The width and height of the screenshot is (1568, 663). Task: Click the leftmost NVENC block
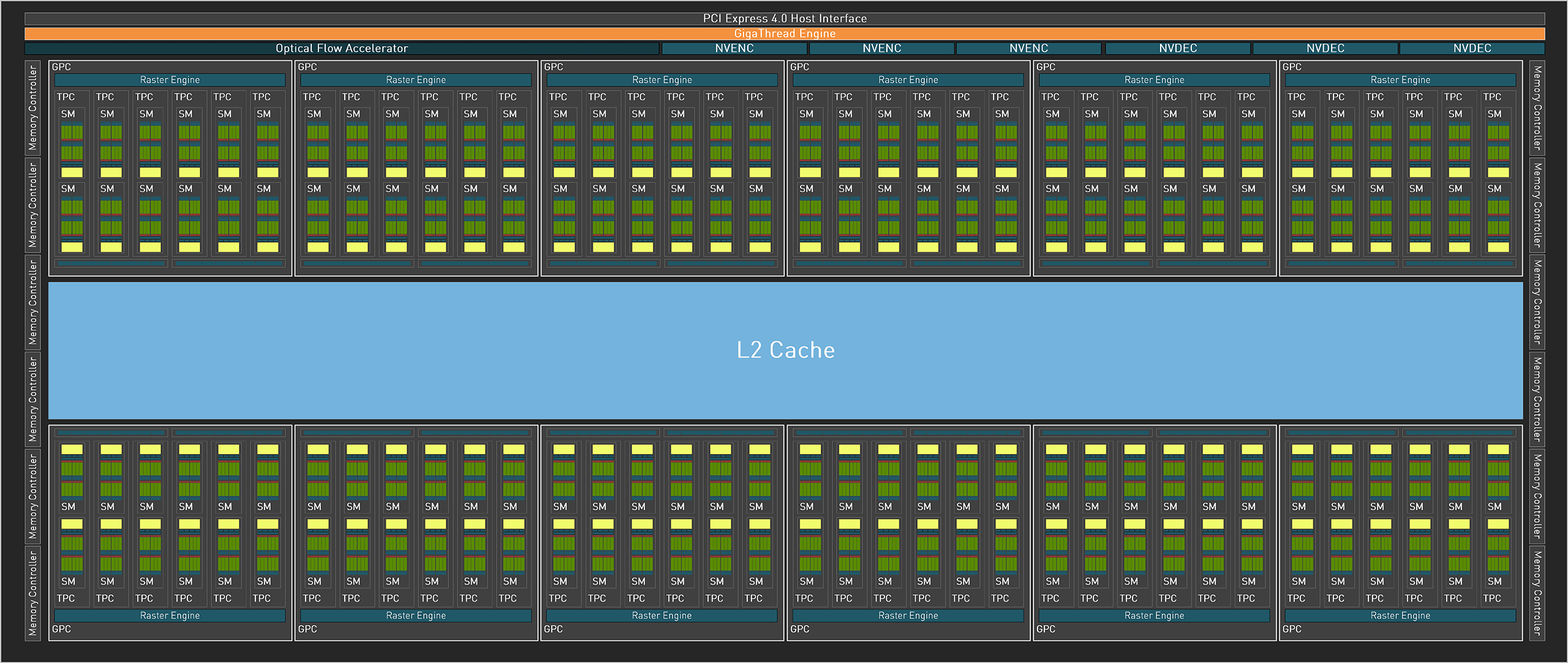click(734, 48)
